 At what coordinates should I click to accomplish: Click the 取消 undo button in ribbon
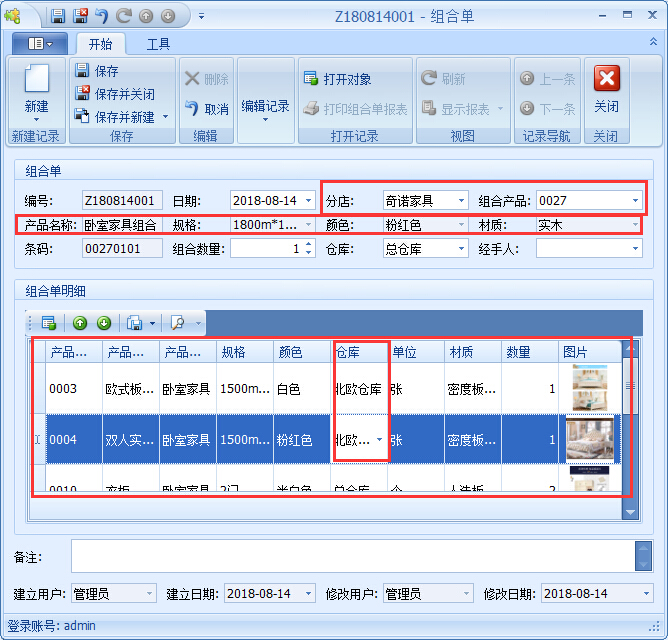(207, 109)
